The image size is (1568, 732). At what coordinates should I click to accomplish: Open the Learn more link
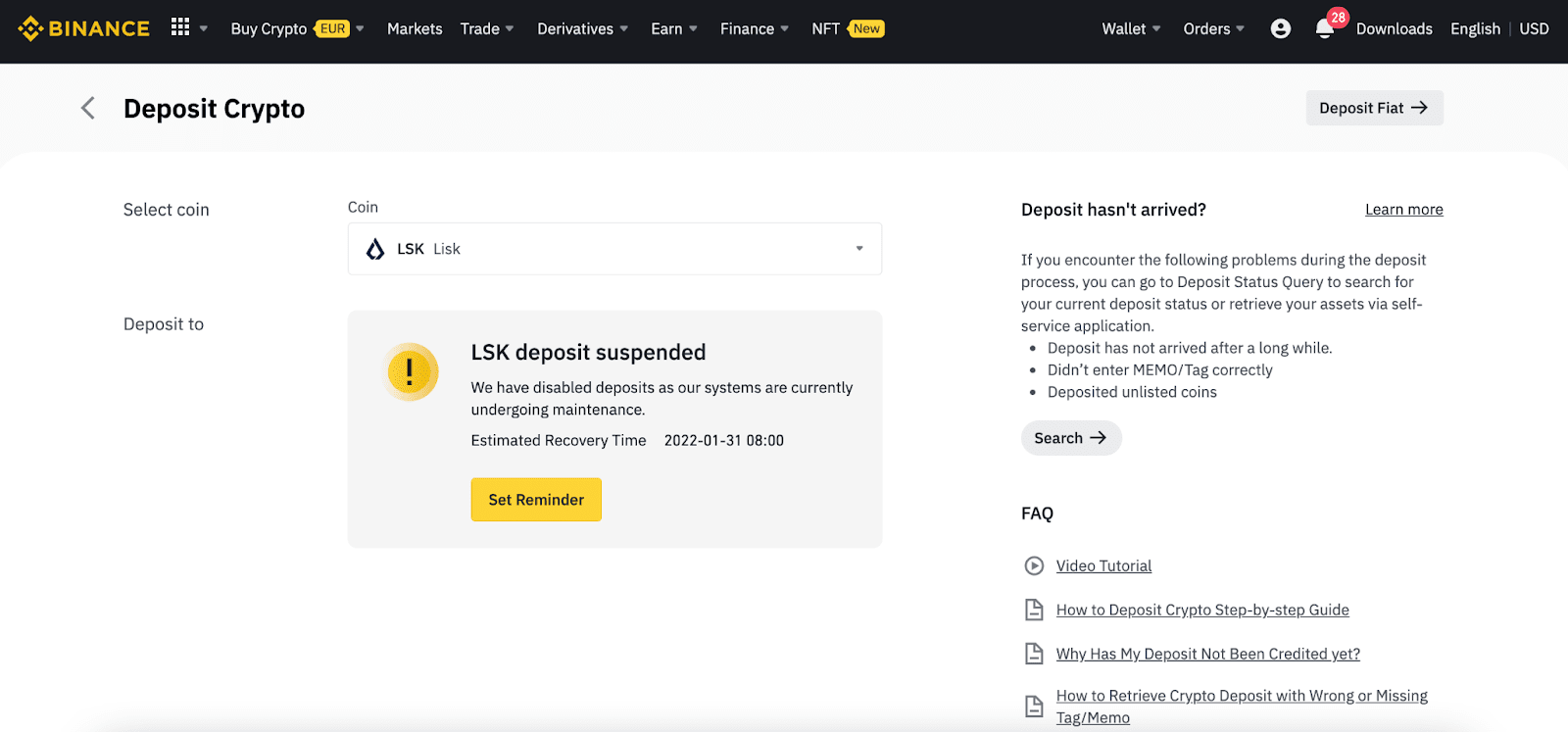[x=1403, y=210]
